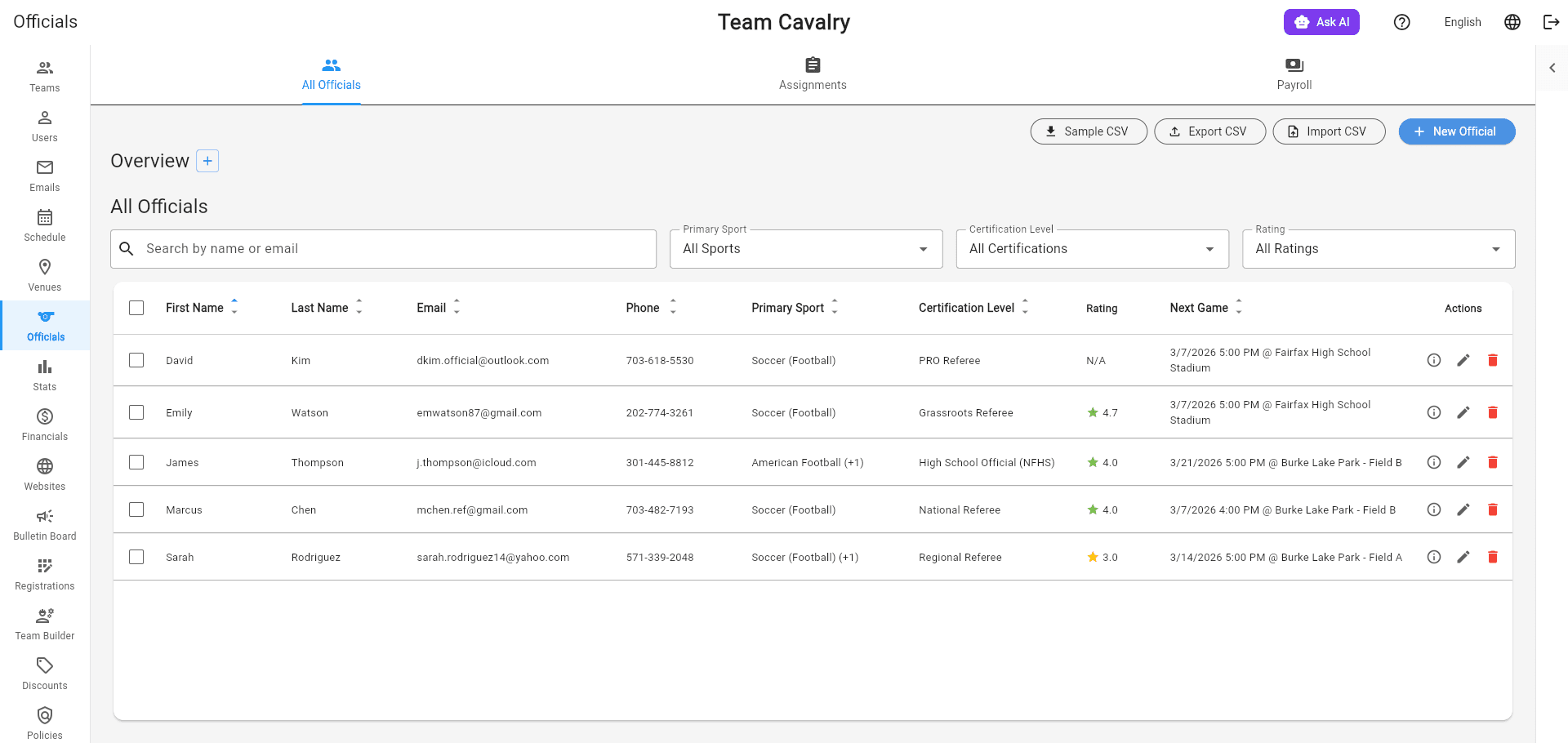Tick the checkbox for James Thompson

tap(136, 462)
